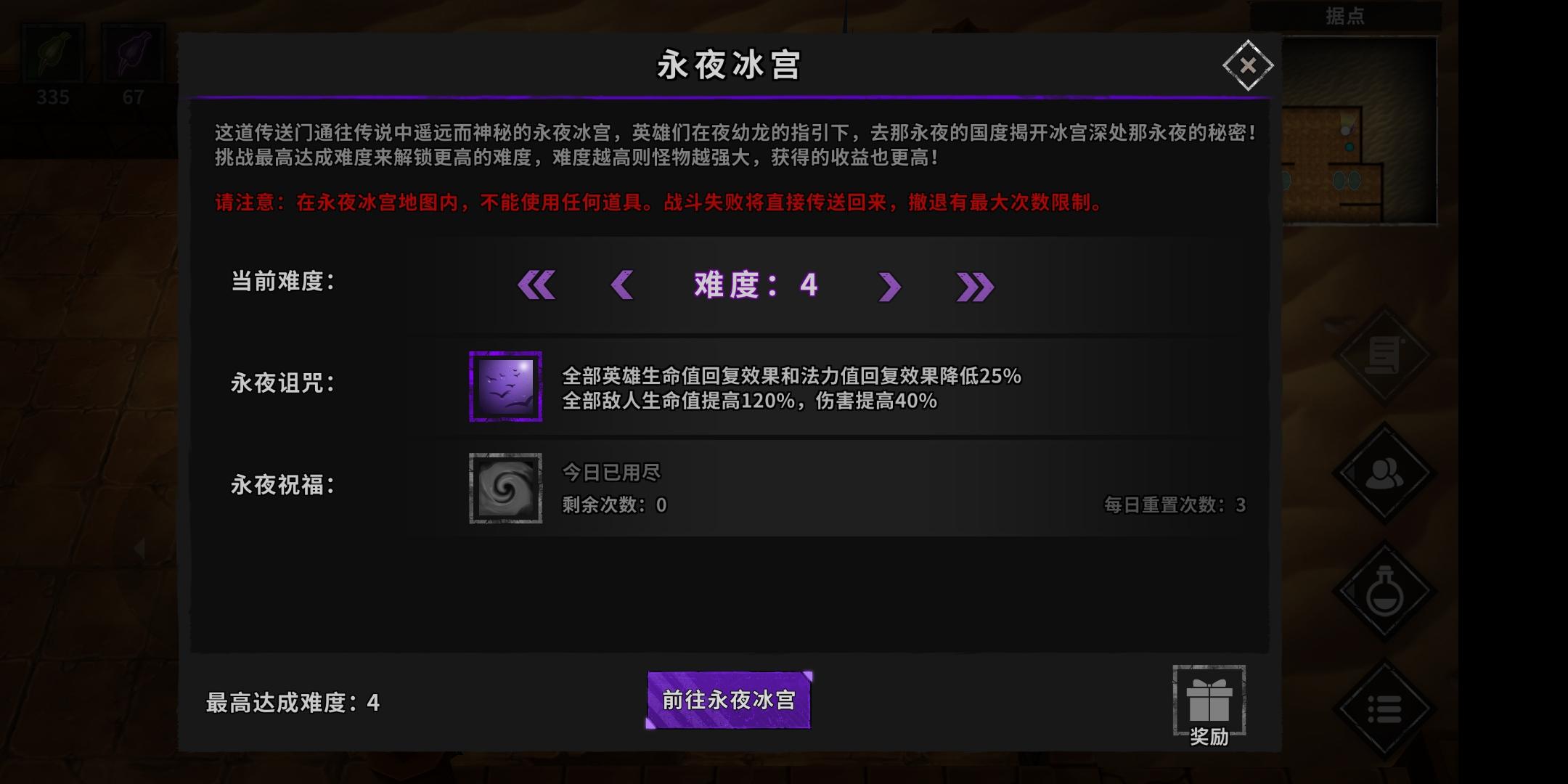
Task: Tap the purple 永夜诅咒 curse icon
Action: (x=506, y=386)
